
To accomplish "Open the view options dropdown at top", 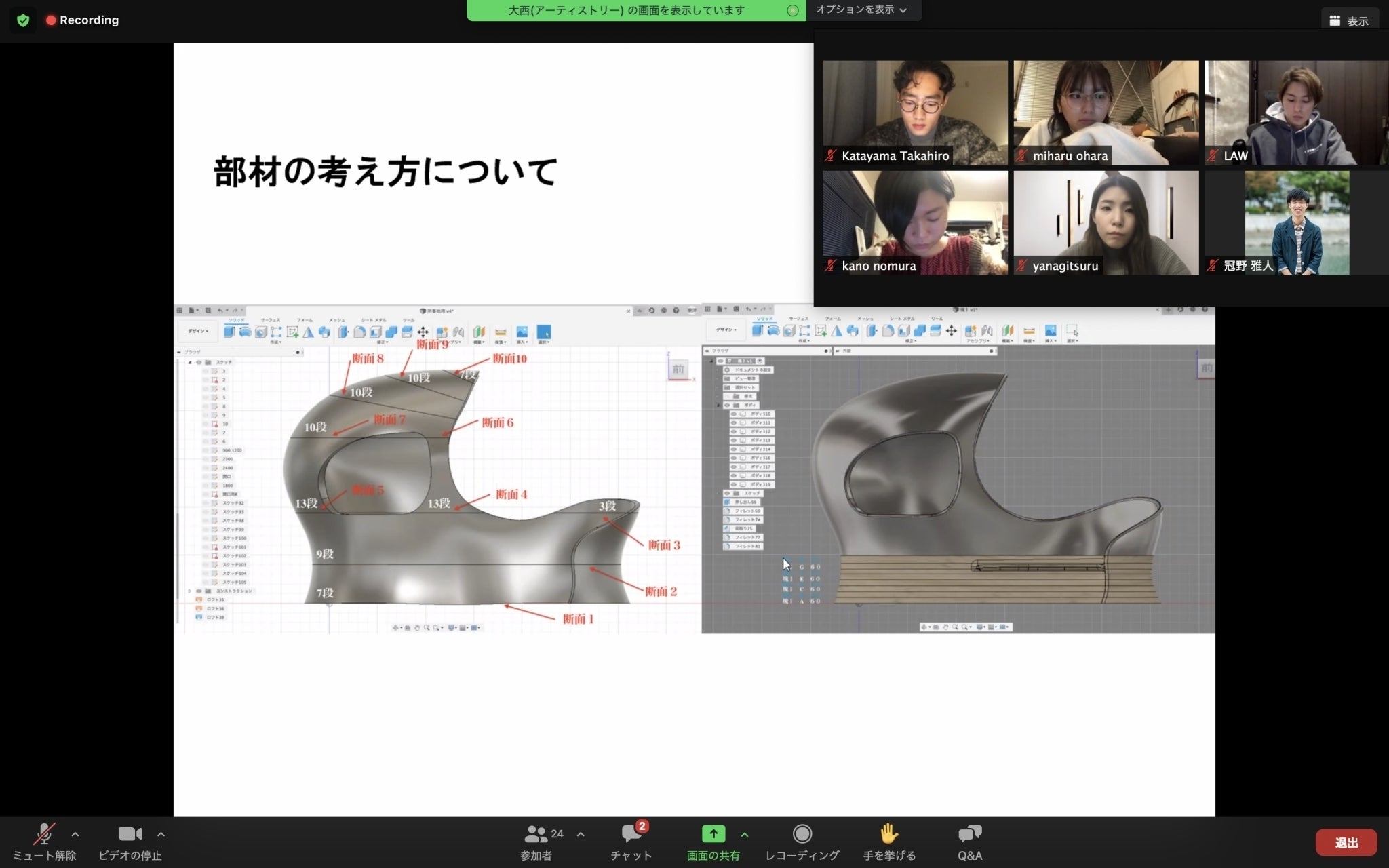I will [x=861, y=10].
